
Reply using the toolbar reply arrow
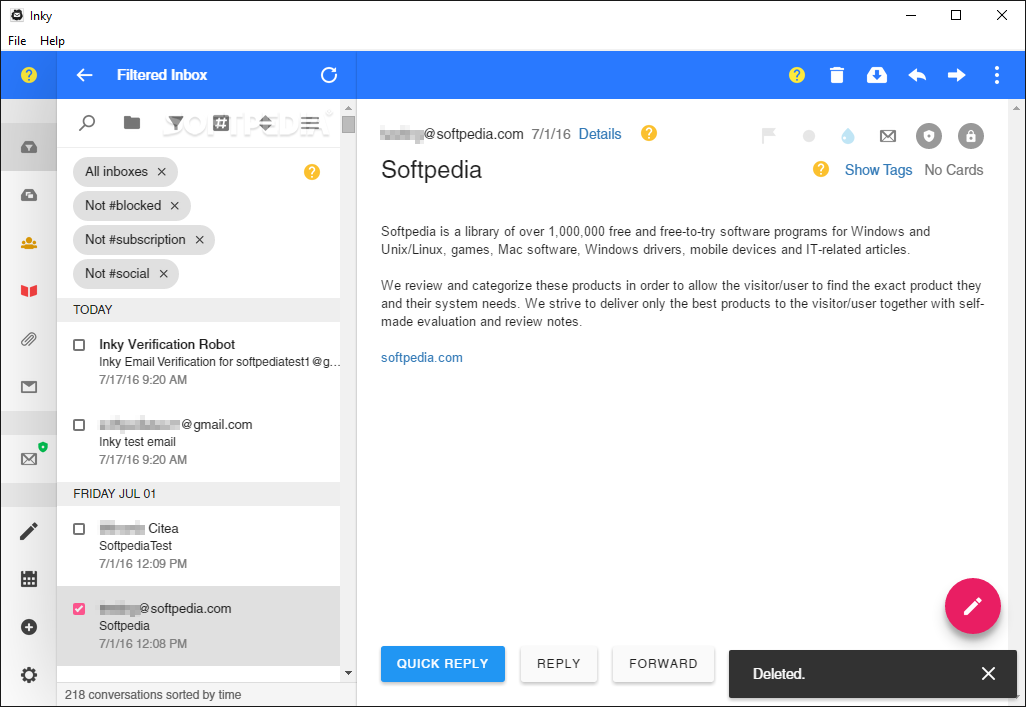[917, 75]
